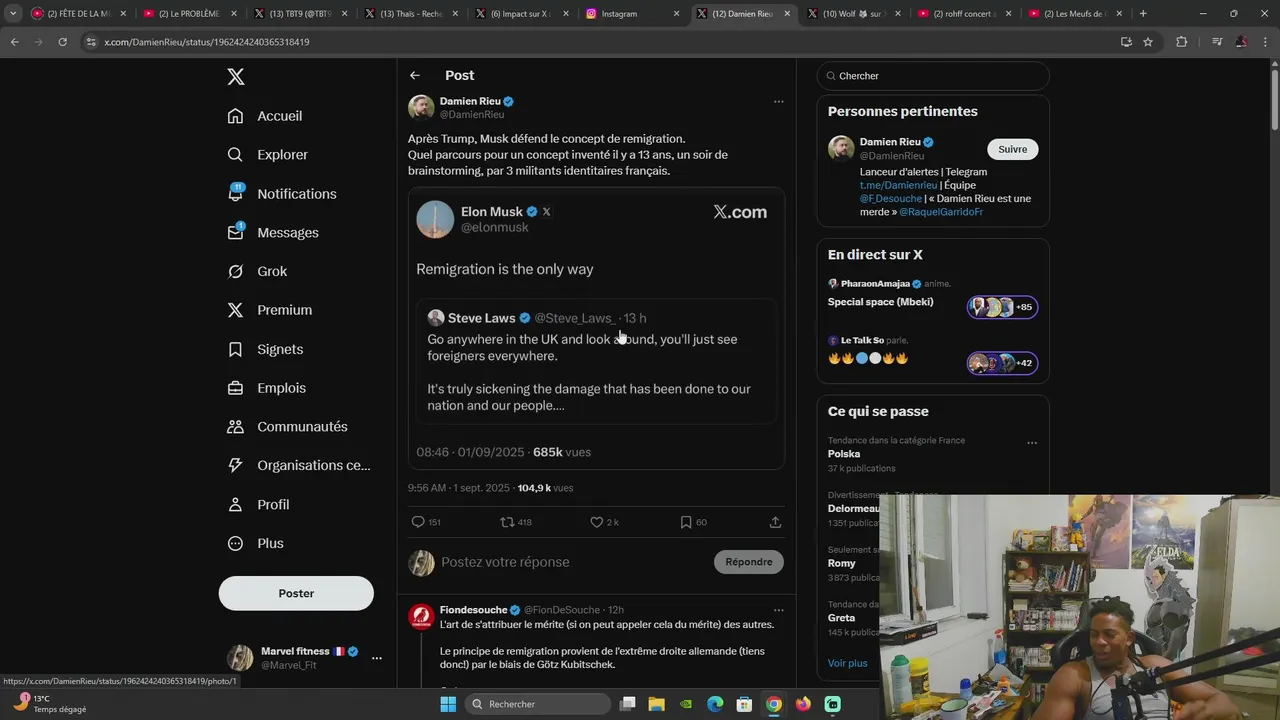Click the repost icon with 418
The height and width of the screenshot is (720, 1280).
pyautogui.click(x=516, y=522)
